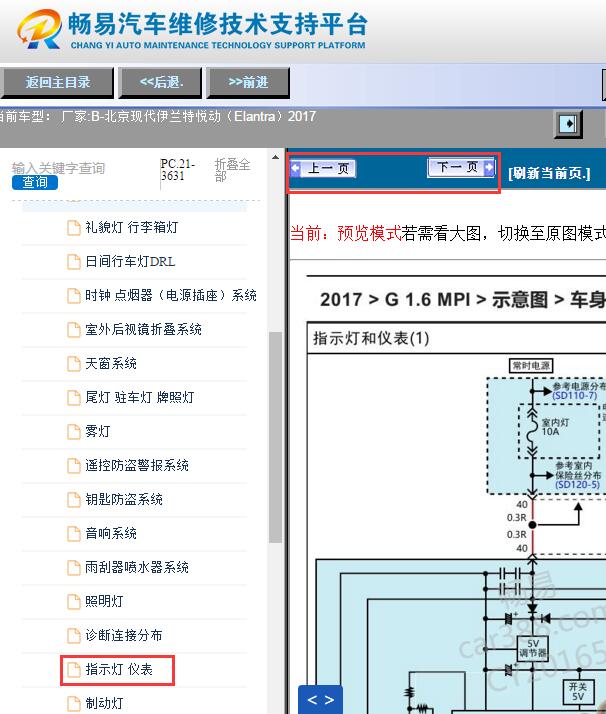The width and height of the screenshot is (606, 714).
Task: Select 时钟 点烟器（电源插座）系统
Action: (171, 296)
